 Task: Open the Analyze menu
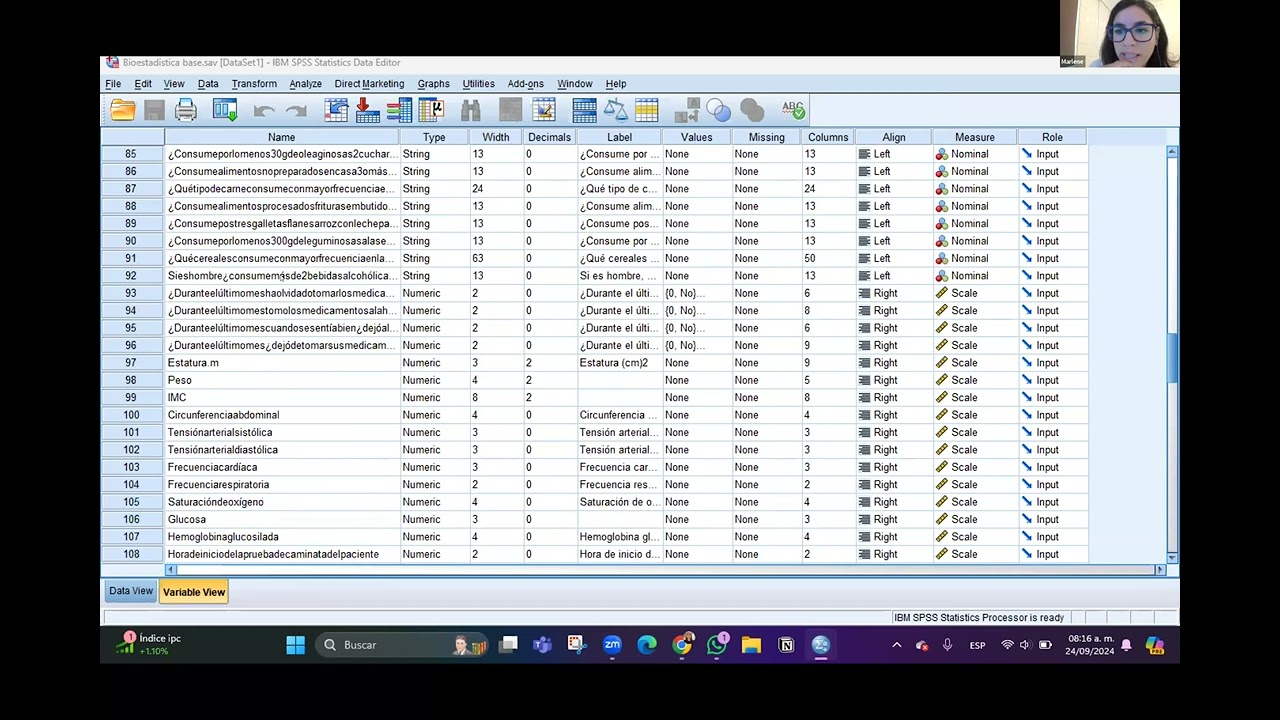tap(305, 84)
